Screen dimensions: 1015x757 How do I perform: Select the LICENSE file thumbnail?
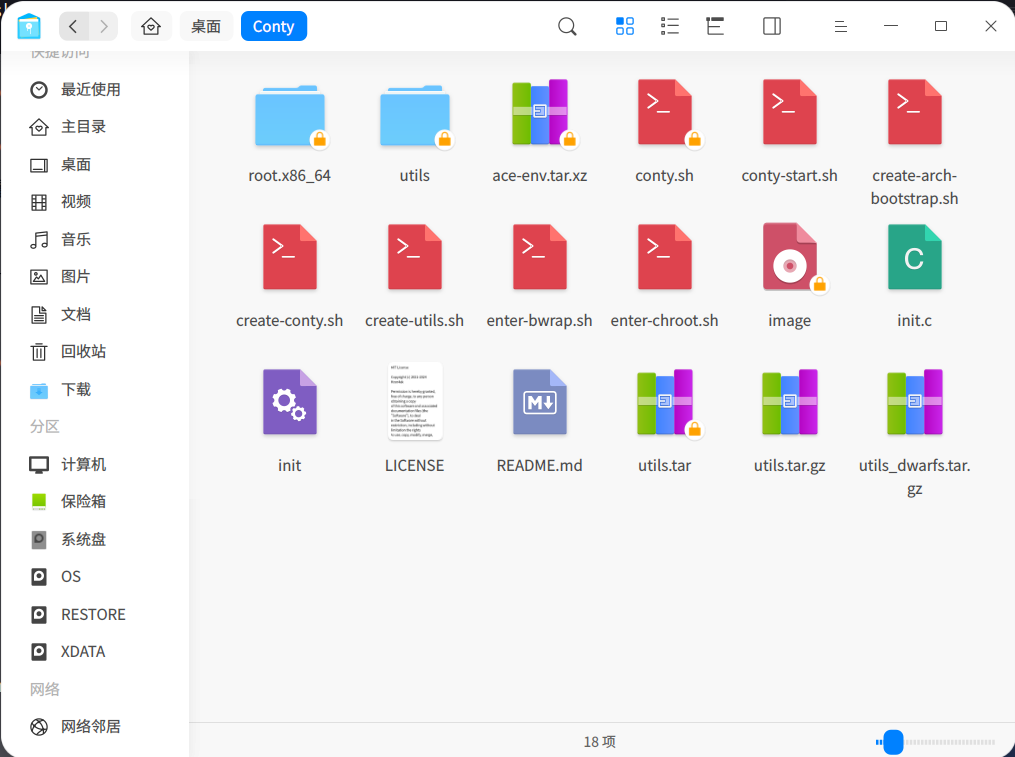tap(415, 402)
